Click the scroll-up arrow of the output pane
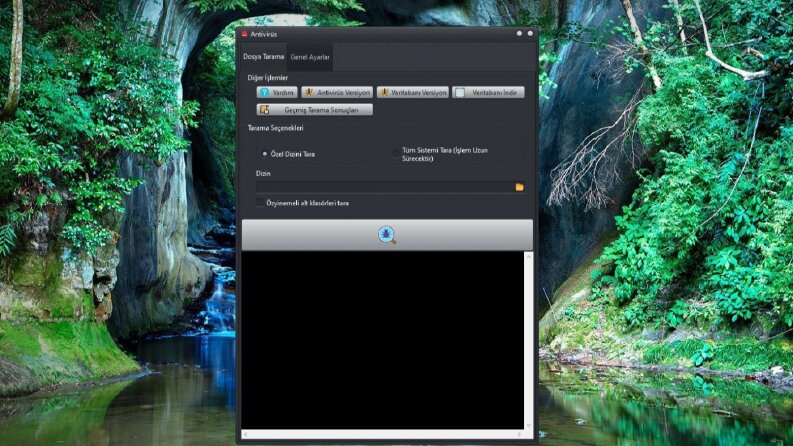793x446 pixels. 528,257
